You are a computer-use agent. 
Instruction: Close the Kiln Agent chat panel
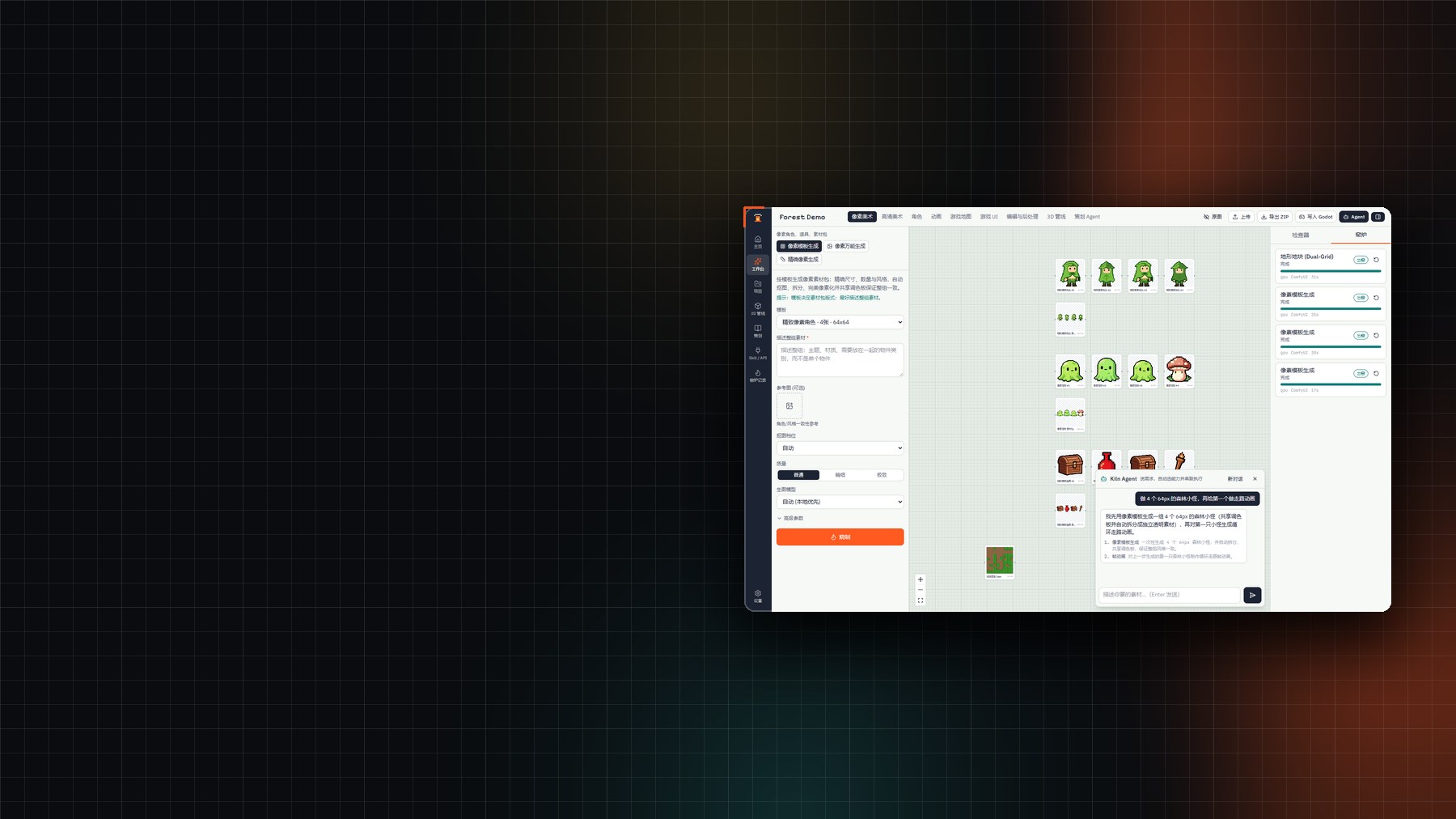click(x=1255, y=478)
